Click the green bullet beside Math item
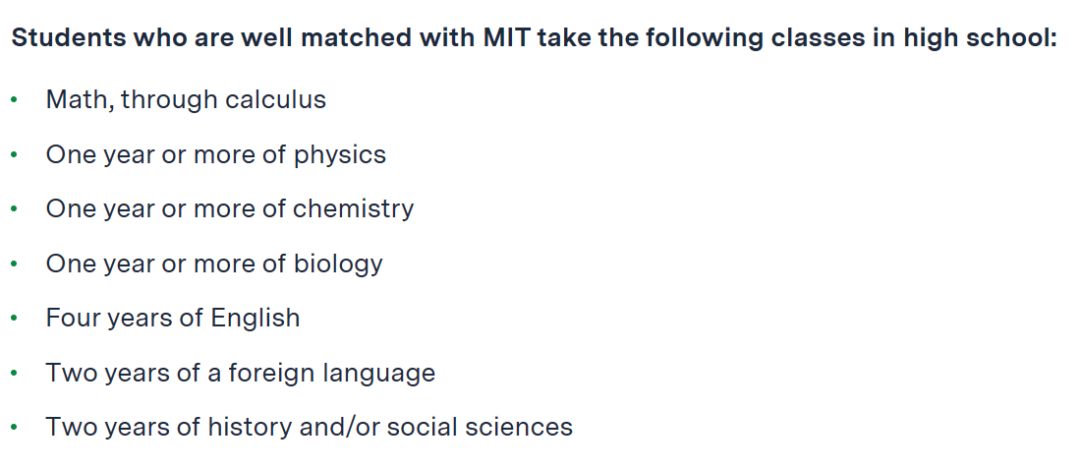This screenshot has width=1080, height=469. [x=14, y=101]
